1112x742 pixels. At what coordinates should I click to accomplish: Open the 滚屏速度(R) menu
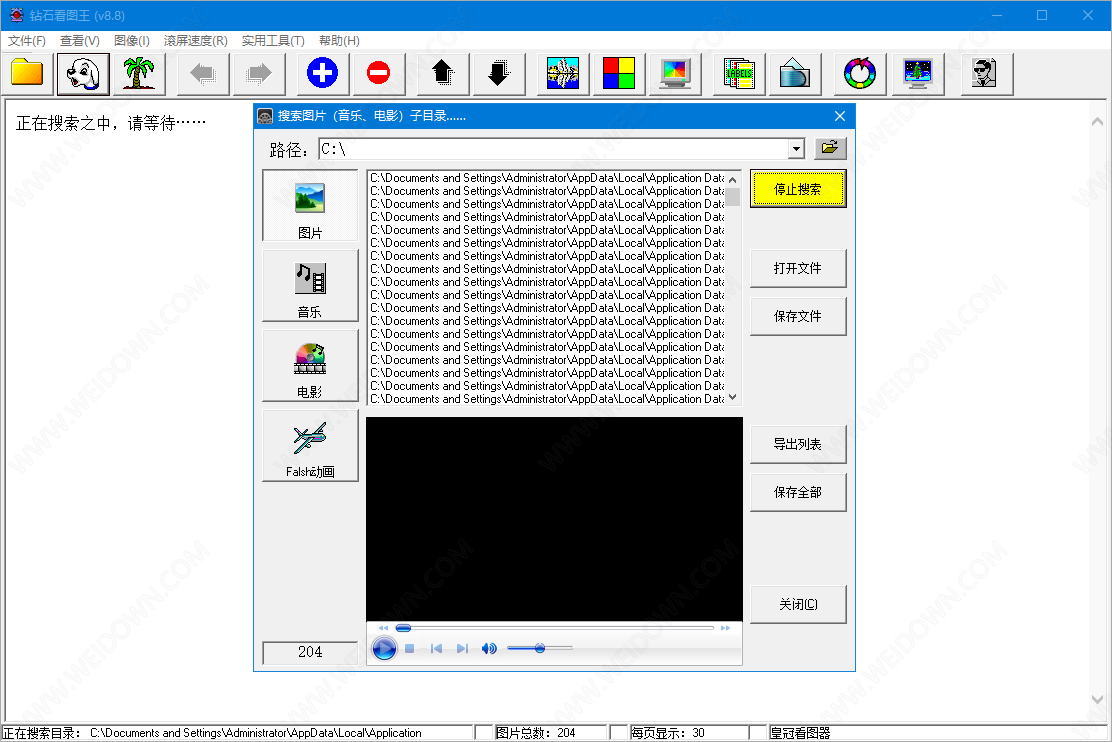pos(196,40)
